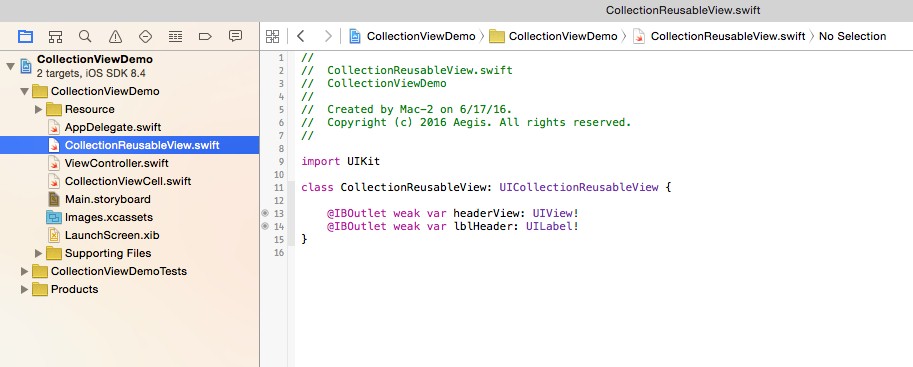Click 'import UIKit' on line 9
This screenshot has width=913, height=367.
341,161
